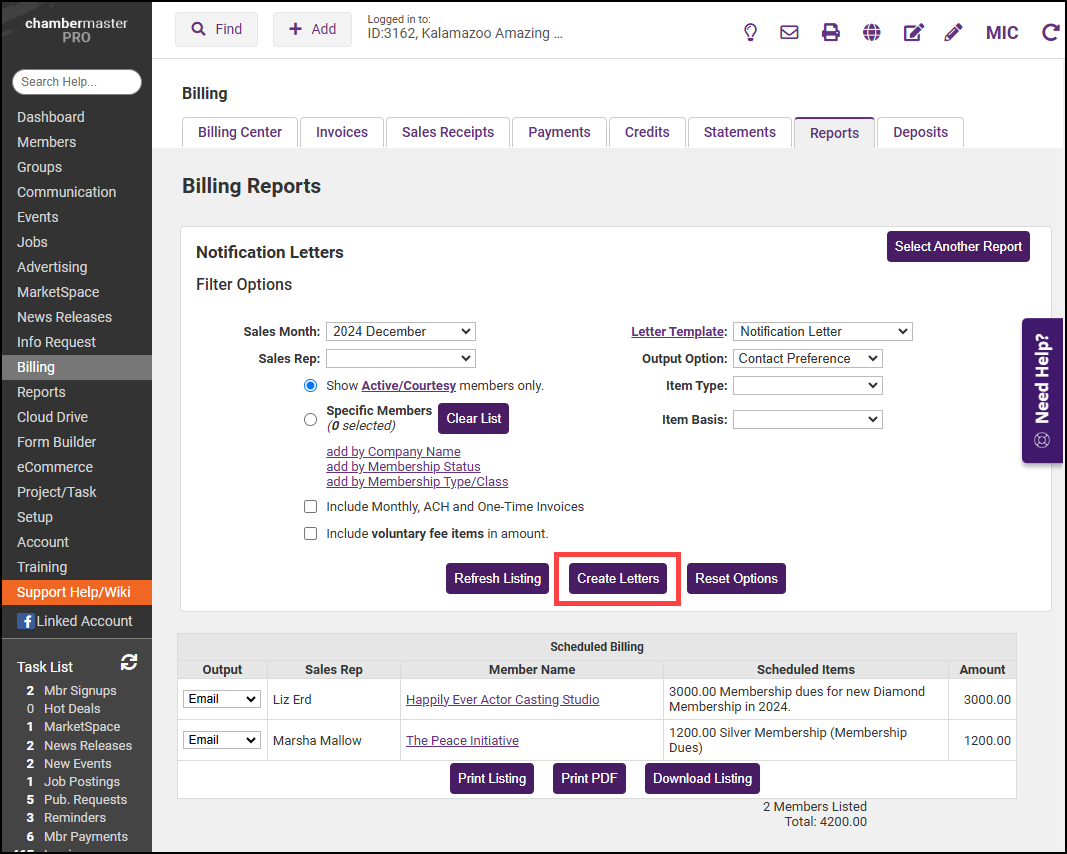
Task: Click the Search Help input field
Action: [x=77, y=82]
